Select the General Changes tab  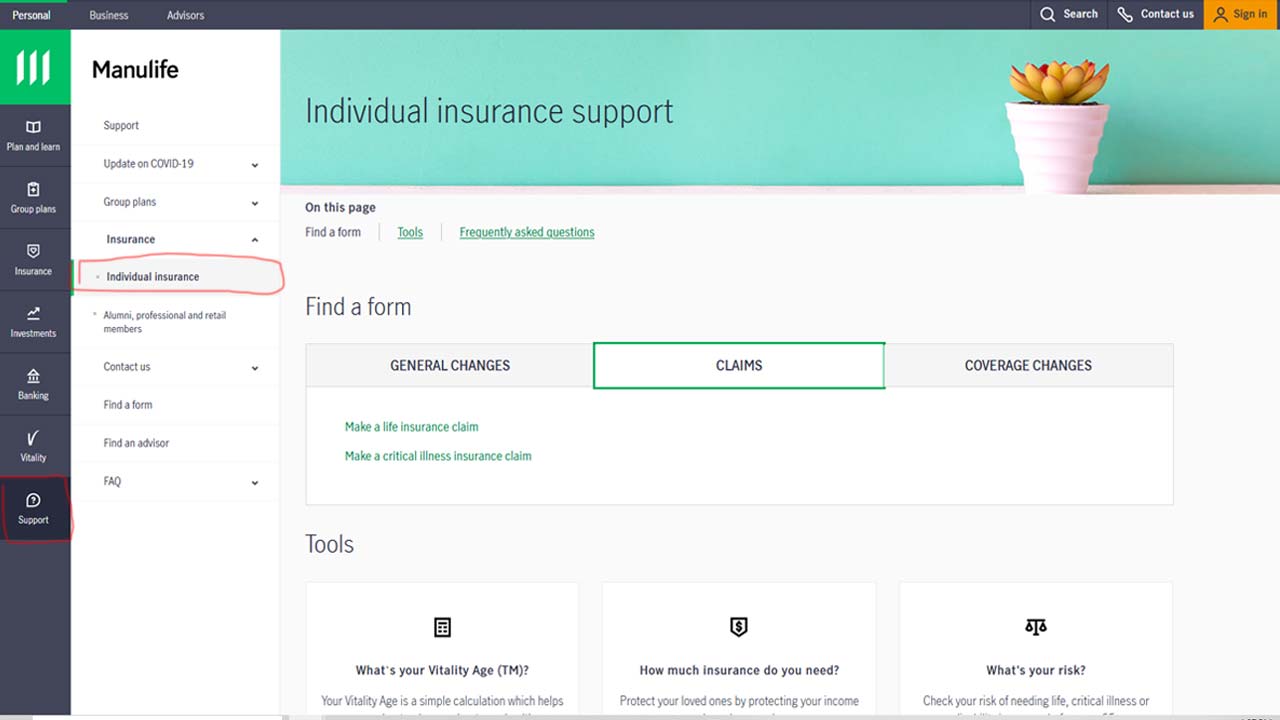[x=450, y=365]
